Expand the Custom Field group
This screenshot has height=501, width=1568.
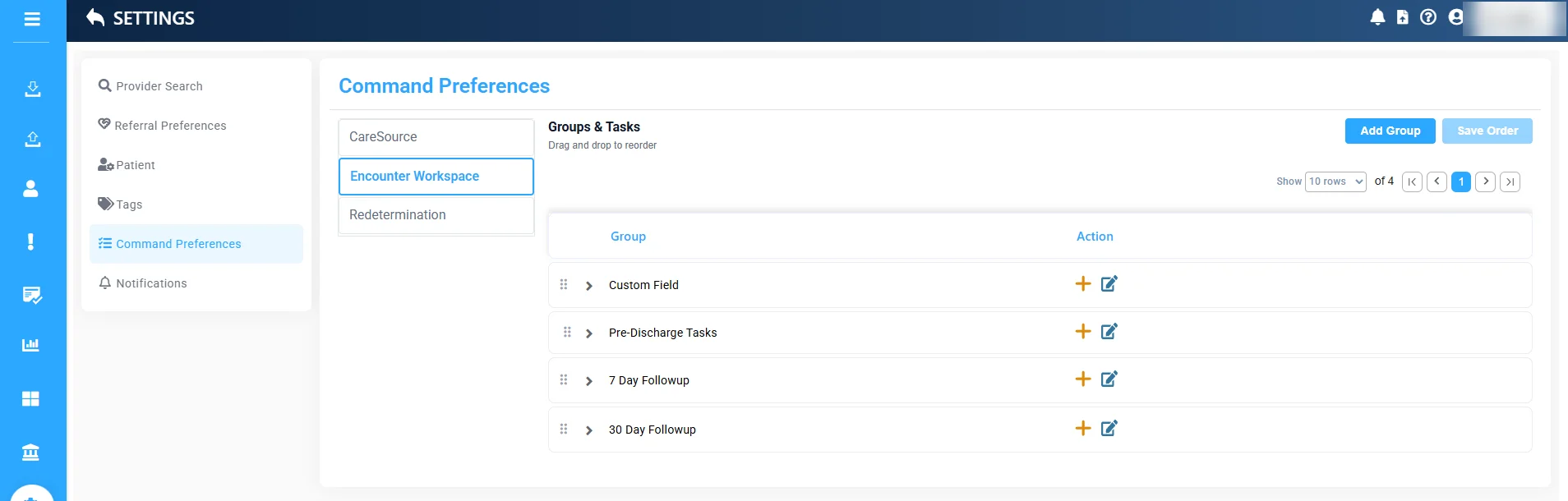coord(589,286)
